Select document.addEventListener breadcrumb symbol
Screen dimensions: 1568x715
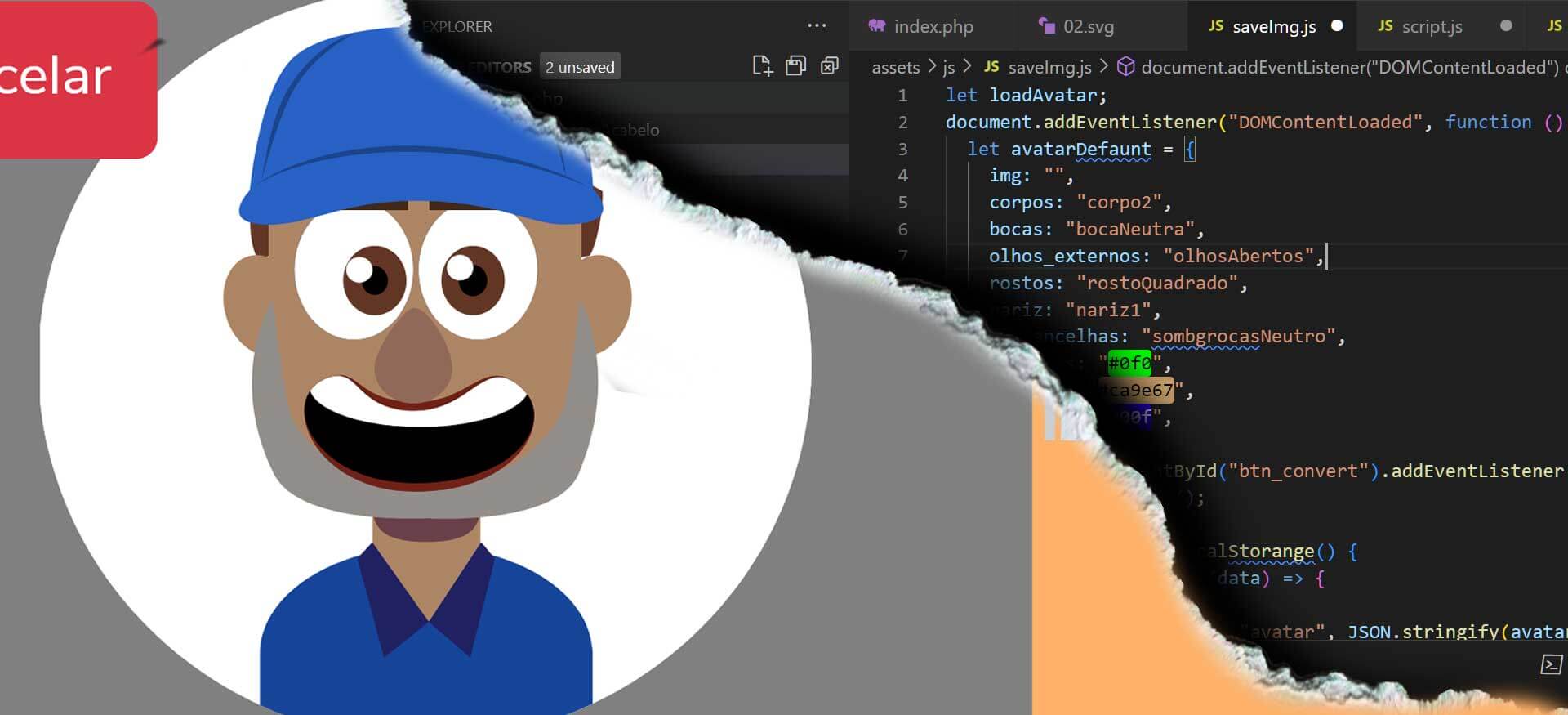tap(1349, 67)
